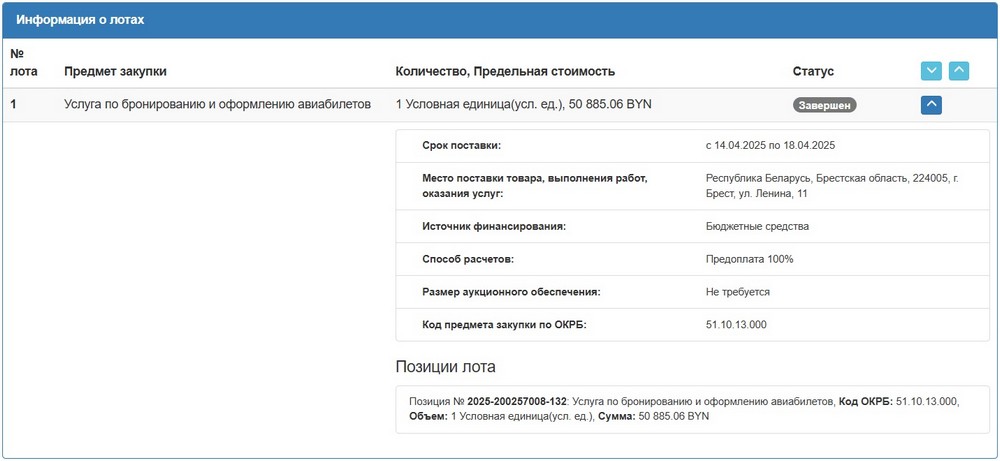1000x461 pixels.
Task: Click the 'Количество, Предельная стоимость' column header
Action: [x=505, y=71]
